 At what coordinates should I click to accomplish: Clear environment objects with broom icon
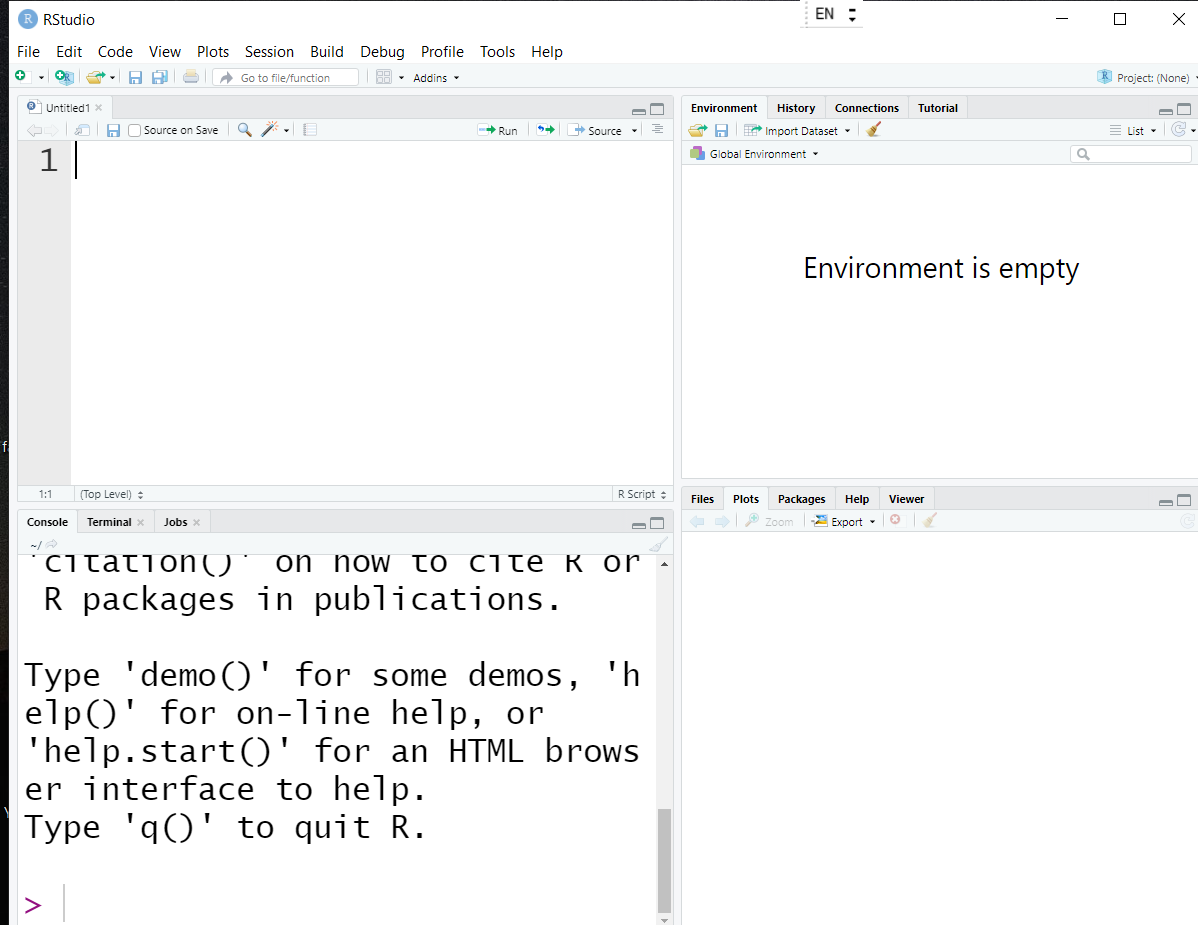point(874,130)
